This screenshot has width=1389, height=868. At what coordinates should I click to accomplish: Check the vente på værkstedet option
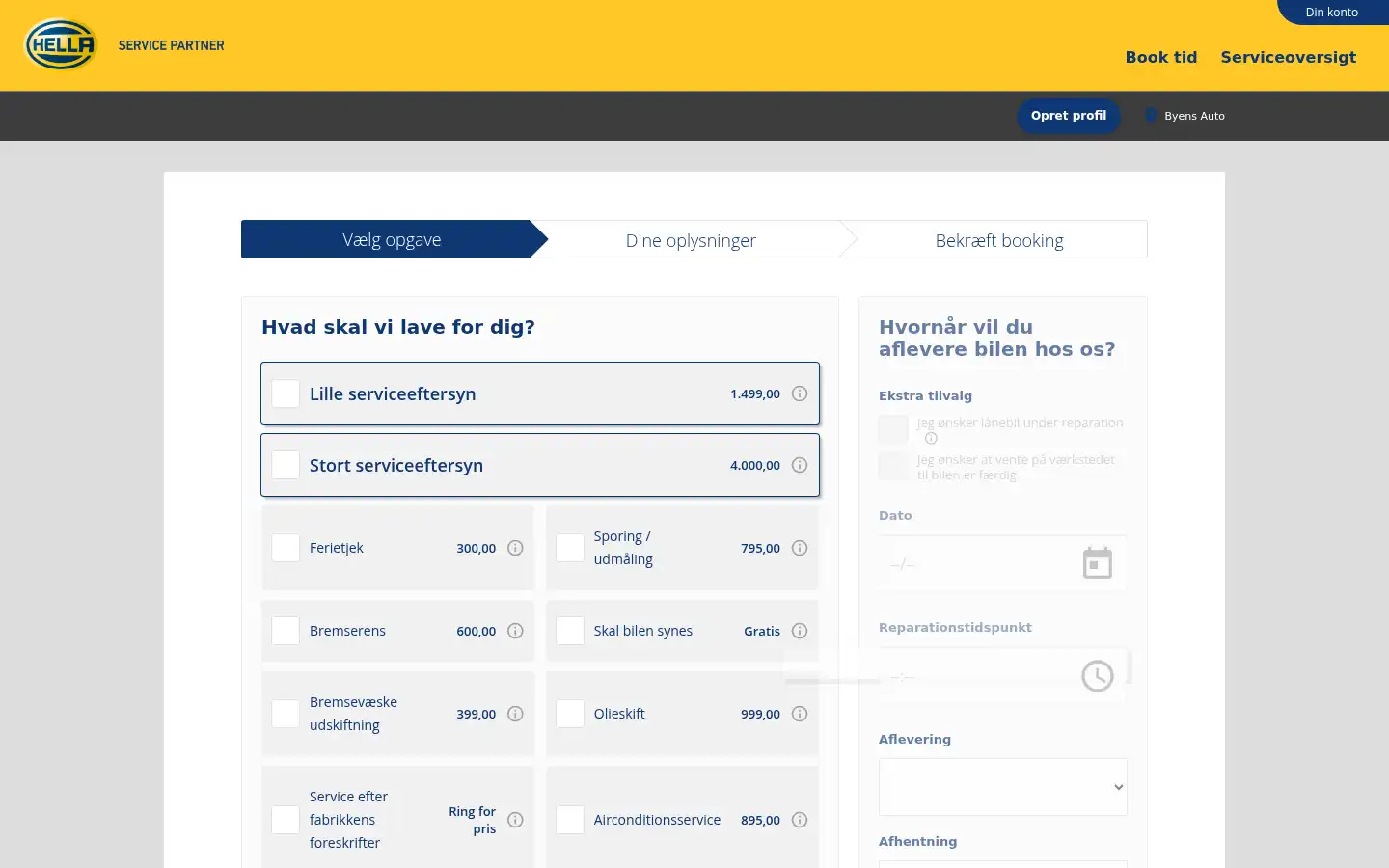[893, 466]
